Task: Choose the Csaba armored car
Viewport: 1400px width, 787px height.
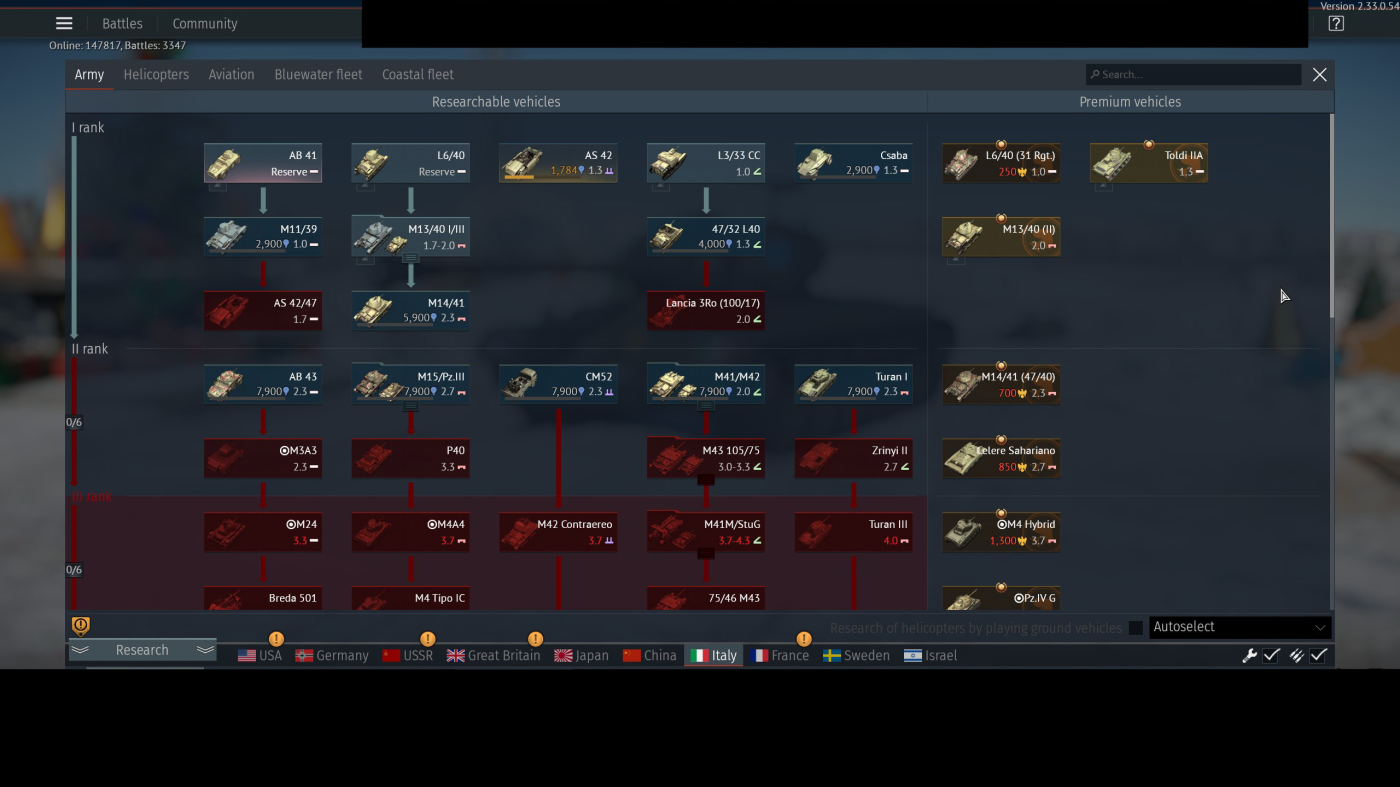Action: pyautogui.click(x=853, y=163)
